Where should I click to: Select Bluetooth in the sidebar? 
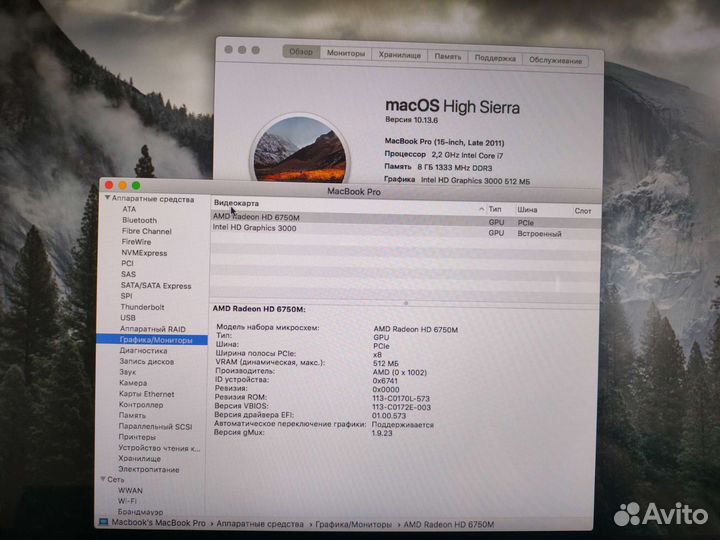pyautogui.click(x=139, y=220)
